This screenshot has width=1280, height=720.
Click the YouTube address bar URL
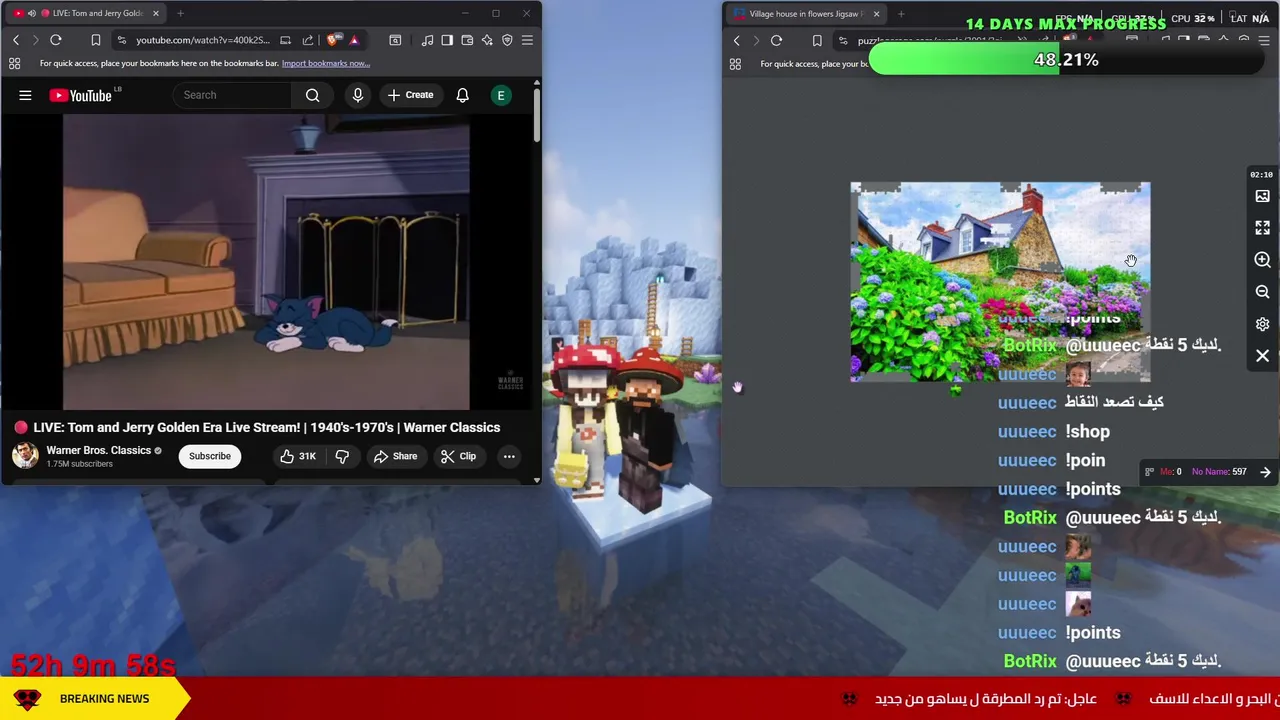(203, 40)
